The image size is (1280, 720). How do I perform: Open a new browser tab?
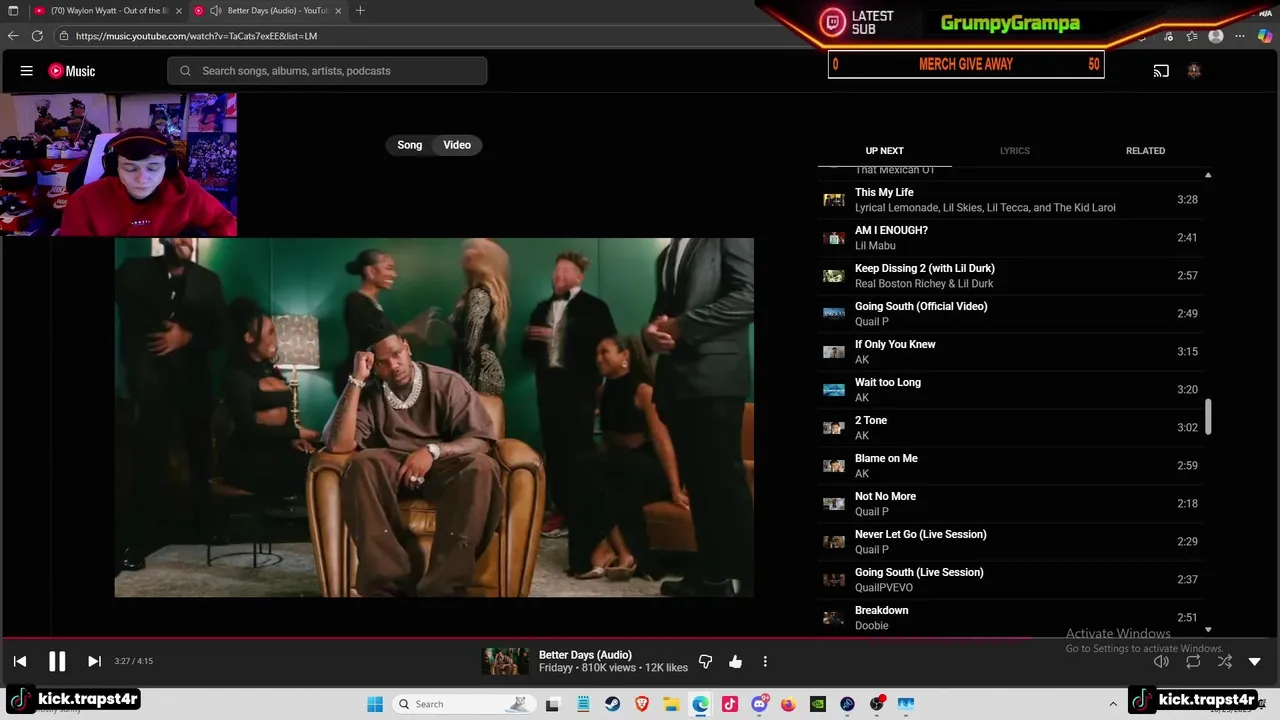(360, 11)
